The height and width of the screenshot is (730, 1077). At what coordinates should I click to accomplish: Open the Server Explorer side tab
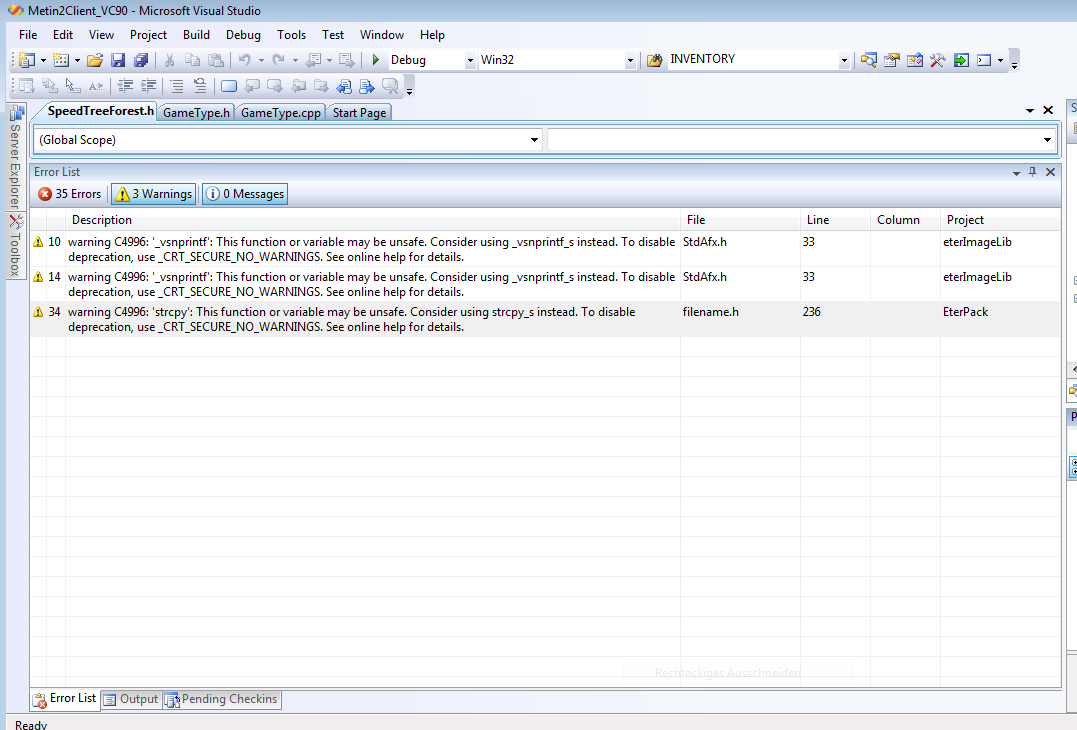click(15, 159)
